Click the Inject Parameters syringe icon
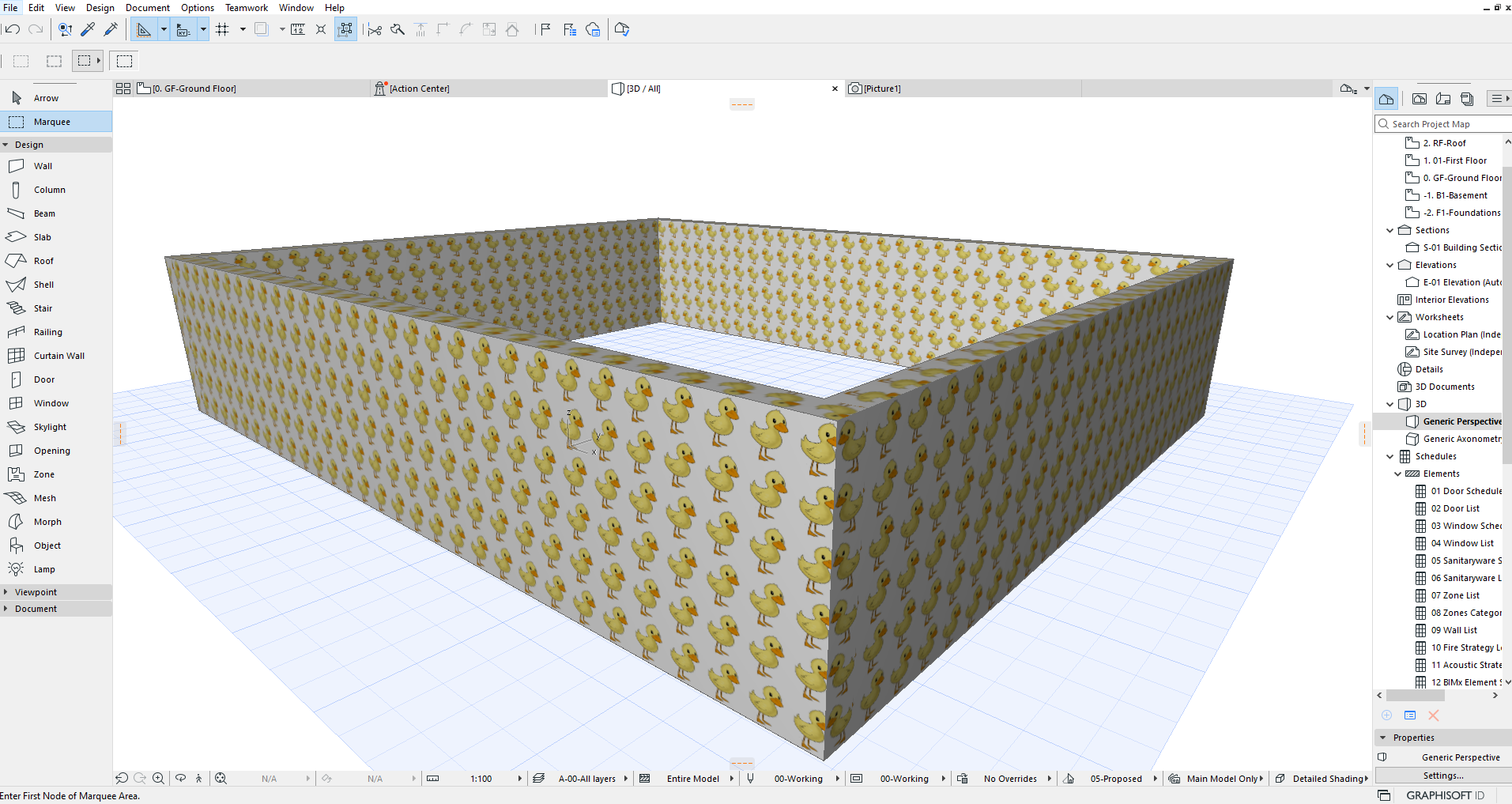This screenshot has height=804, width=1512. (x=111, y=29)
